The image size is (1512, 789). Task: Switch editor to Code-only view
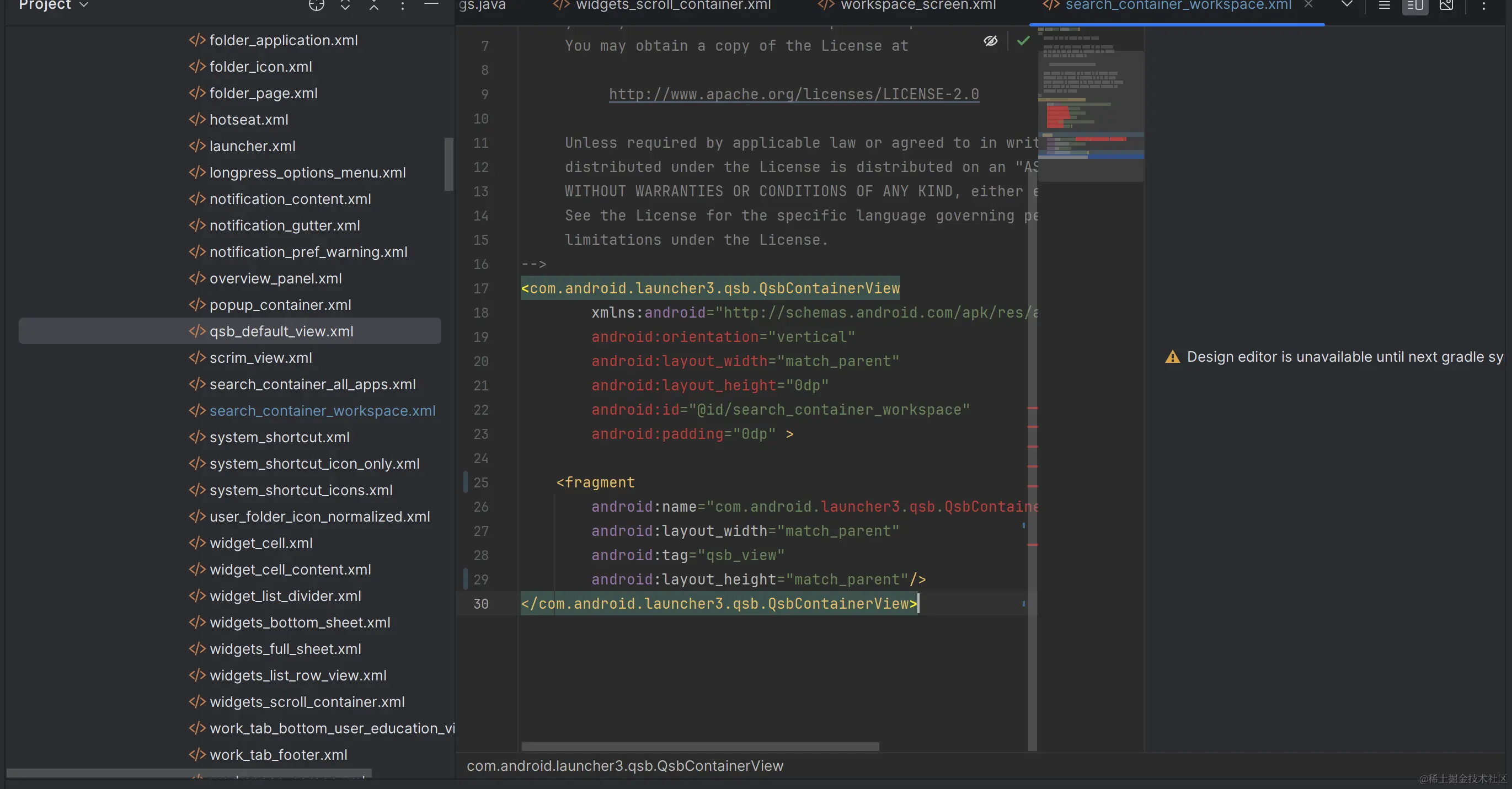click(x=1384, y=6)
